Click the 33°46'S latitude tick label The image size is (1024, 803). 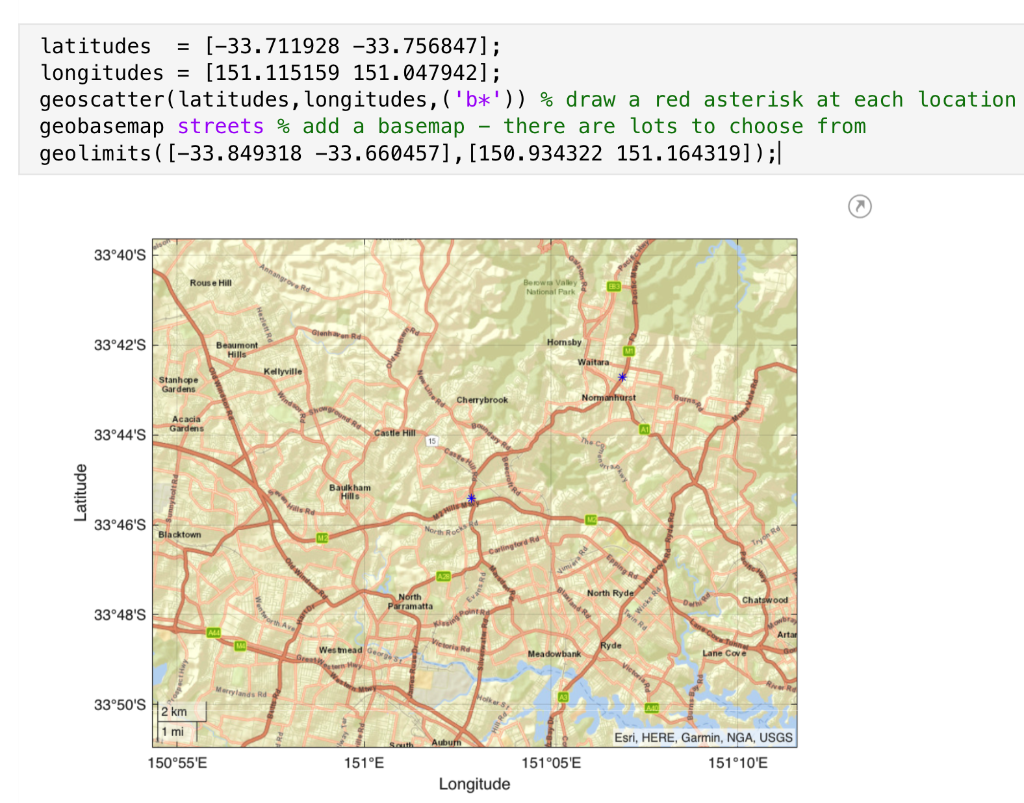(x=120, y=525)
